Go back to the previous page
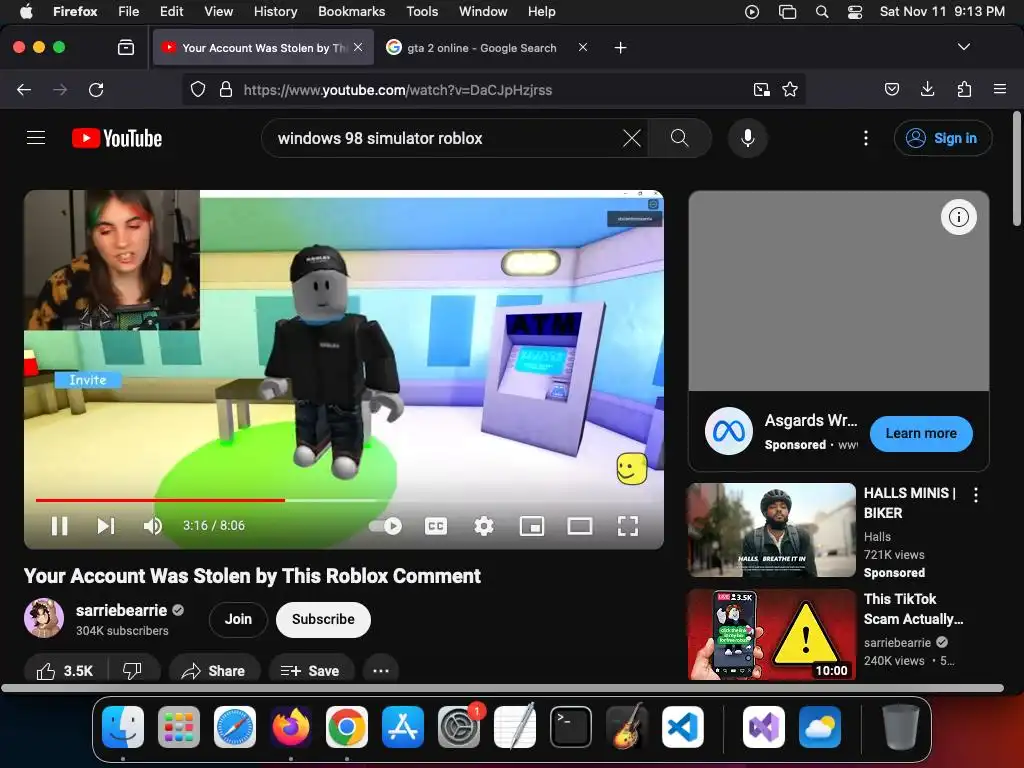The height and width of the screenshot is (768, 1024). pos(24,89)
